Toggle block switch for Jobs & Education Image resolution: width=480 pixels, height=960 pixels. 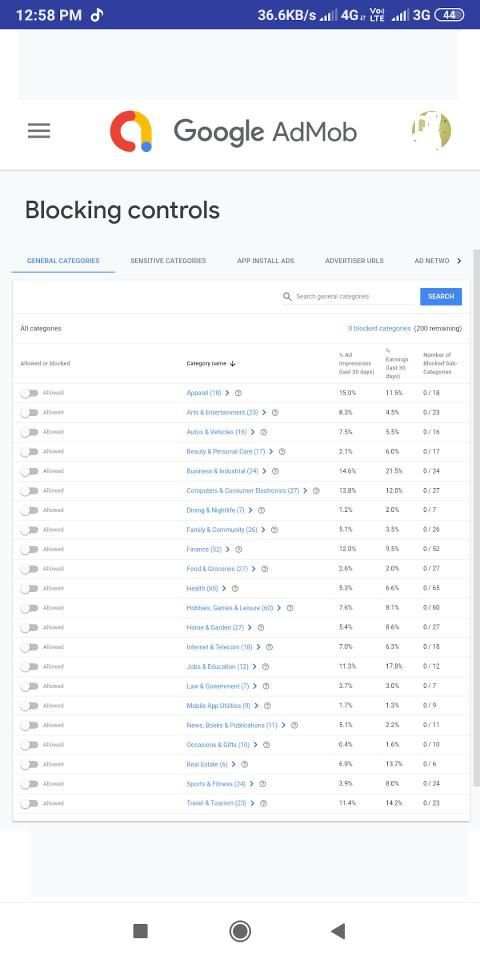pos(29,667)
